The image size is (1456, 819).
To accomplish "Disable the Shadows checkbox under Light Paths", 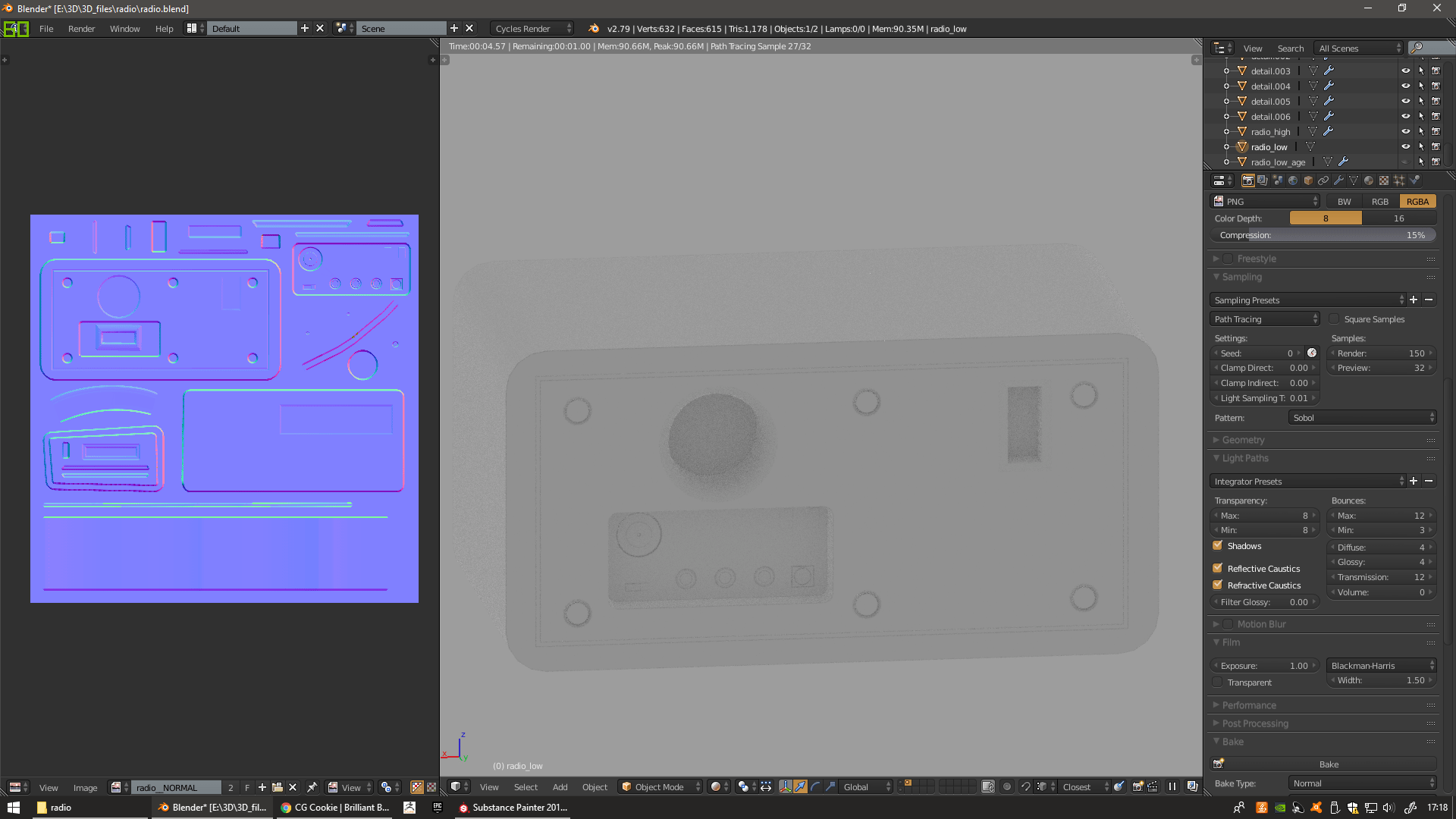I will click(1217, 546).
